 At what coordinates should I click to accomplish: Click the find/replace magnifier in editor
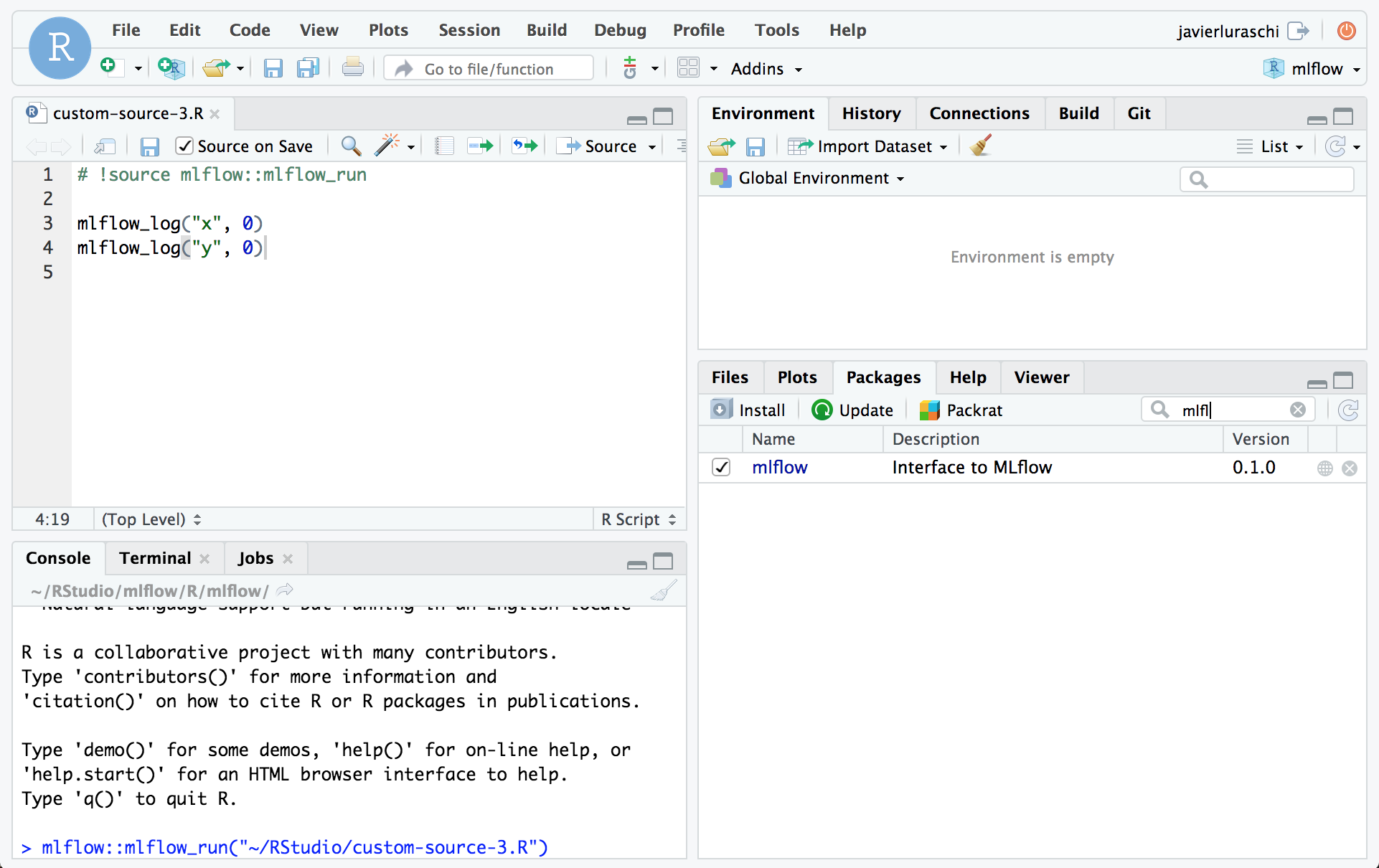tap(351, 146)
